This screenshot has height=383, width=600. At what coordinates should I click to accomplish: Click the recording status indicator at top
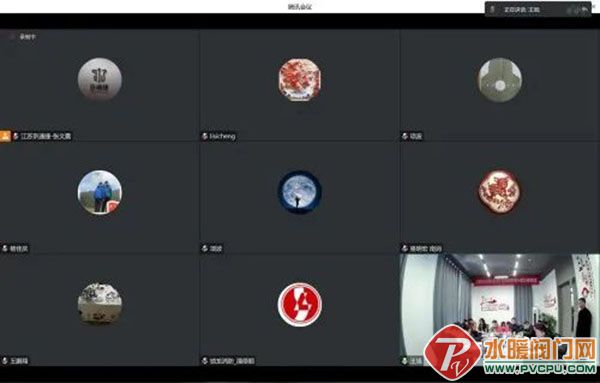click(24, 37)
